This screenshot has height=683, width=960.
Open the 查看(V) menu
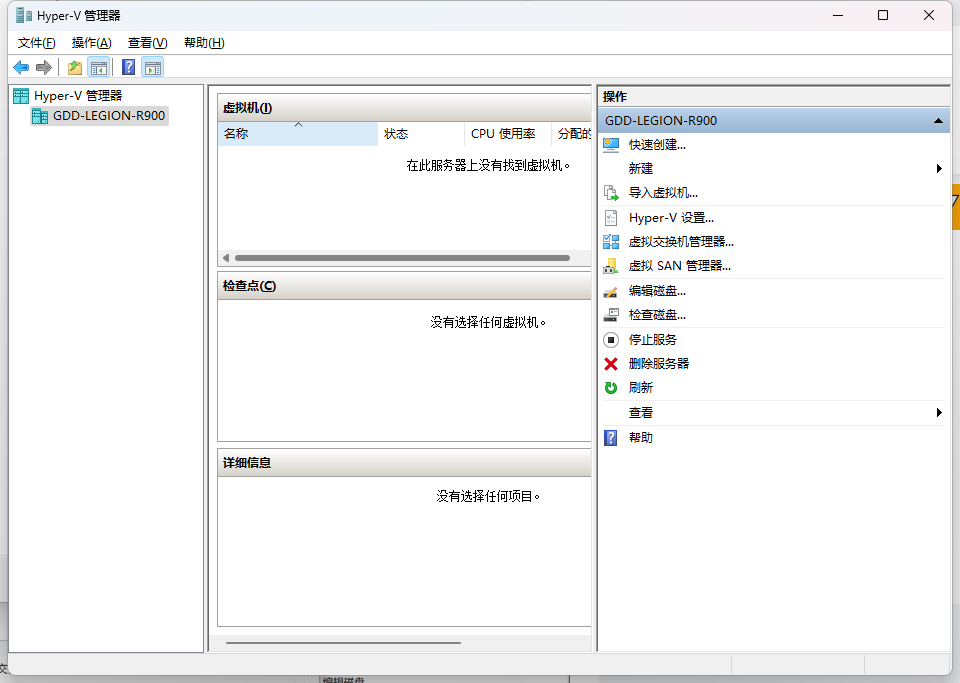[148, 43]
